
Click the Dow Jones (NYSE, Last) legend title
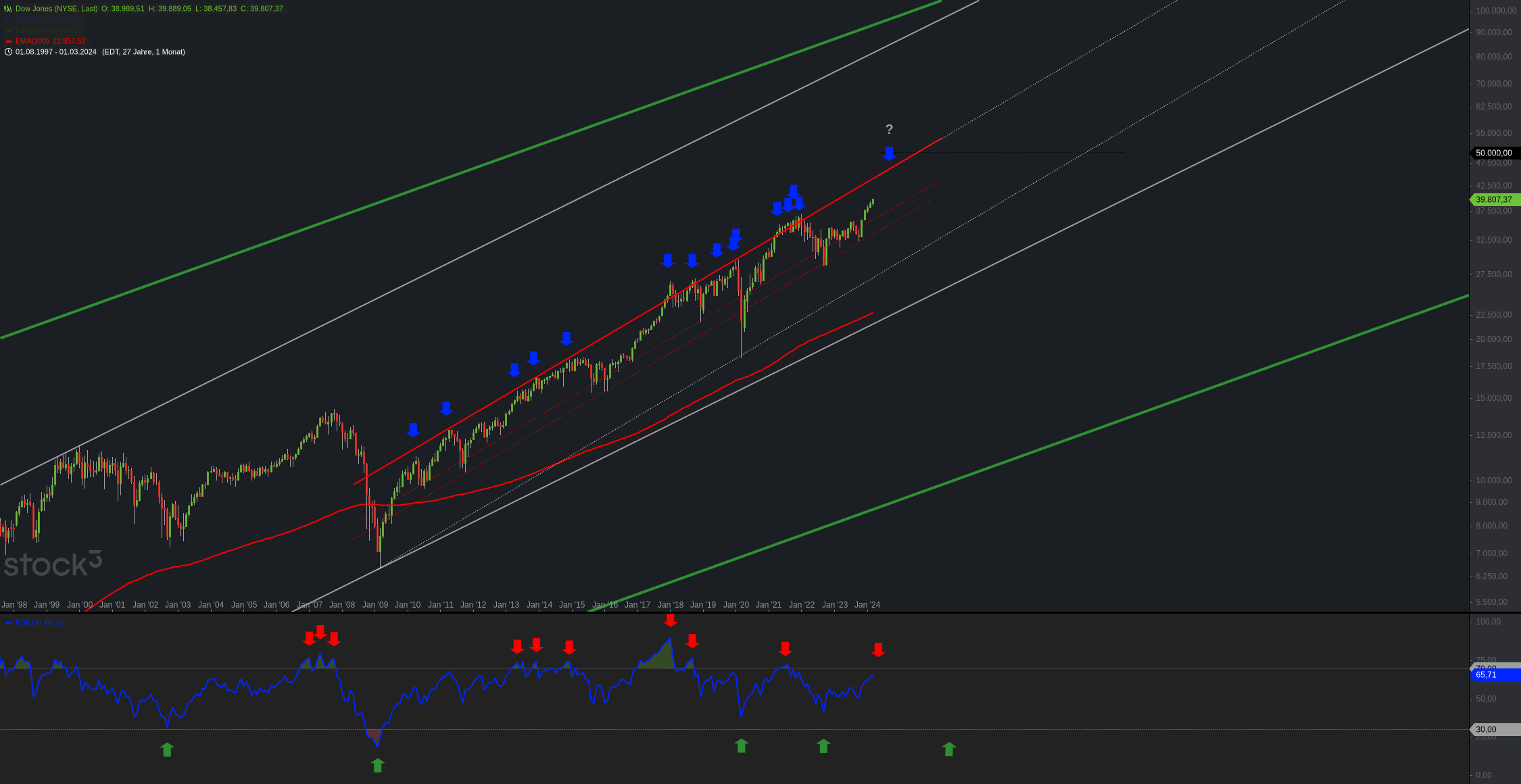coord(57,9)
